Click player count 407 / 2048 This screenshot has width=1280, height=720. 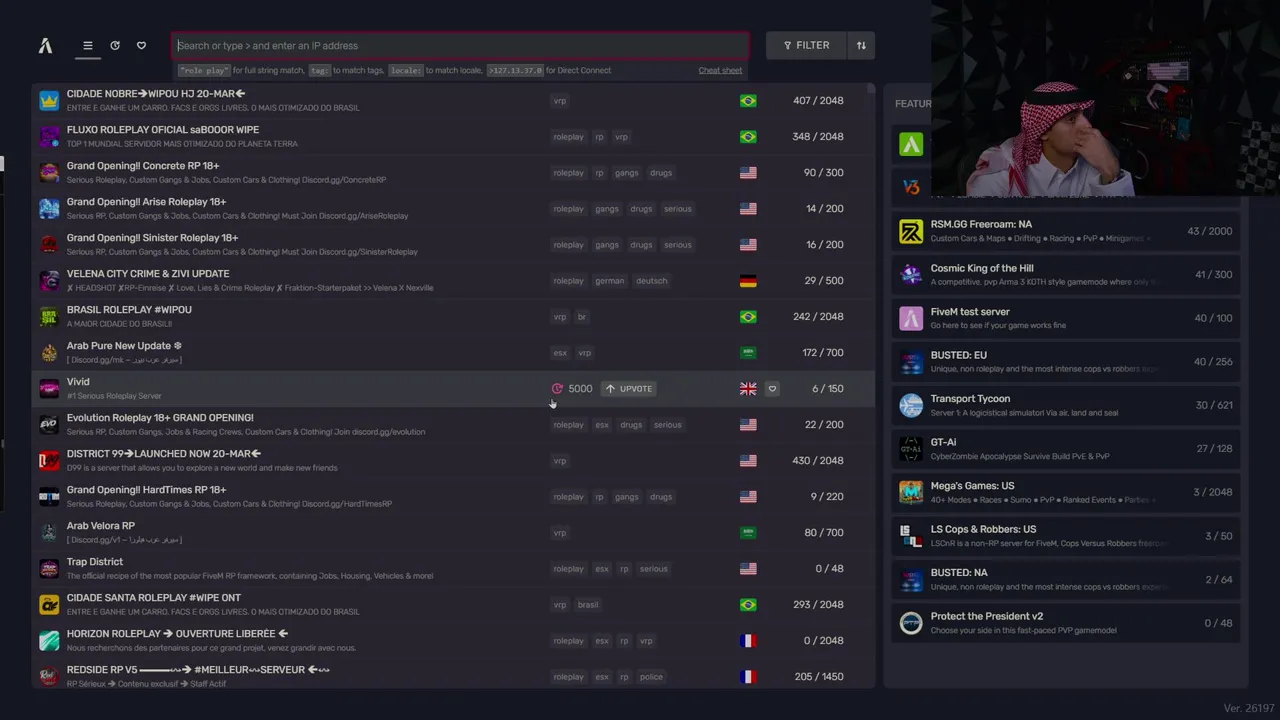click(x=818, y=101)
